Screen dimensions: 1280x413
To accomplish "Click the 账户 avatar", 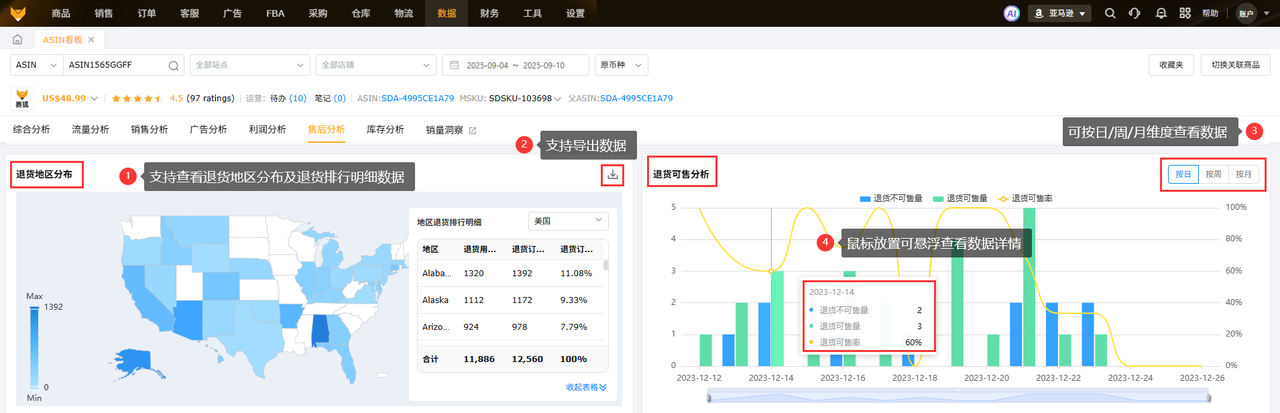I will click(x=1245, y=13).
